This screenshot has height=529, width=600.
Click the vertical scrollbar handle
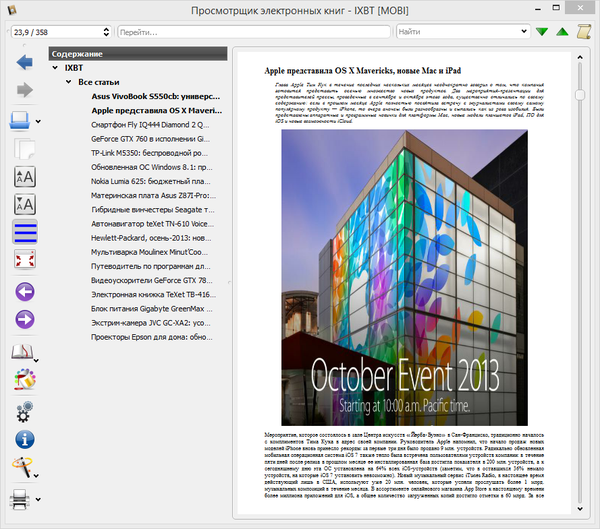580,95
